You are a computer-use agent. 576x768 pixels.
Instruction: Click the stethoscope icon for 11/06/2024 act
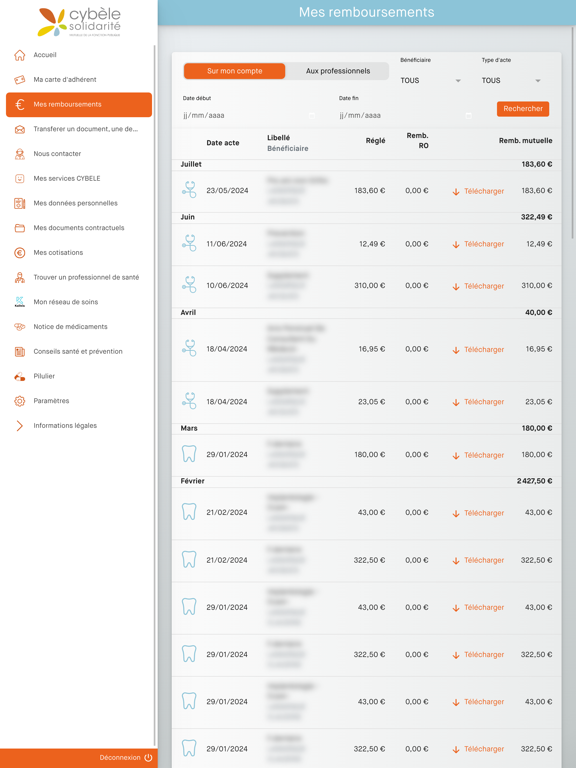[x=189, y=243]
